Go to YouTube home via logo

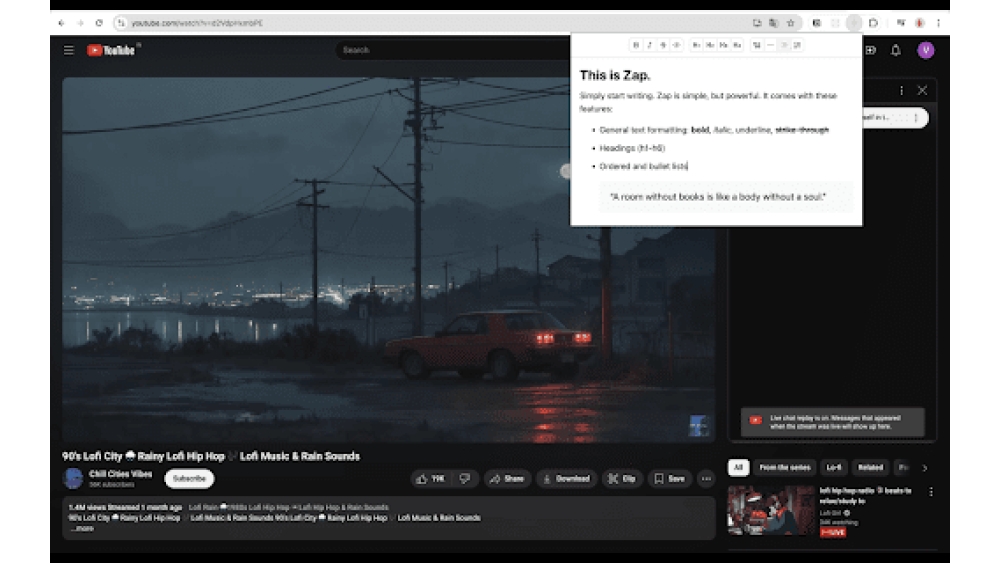click(112, 50)
